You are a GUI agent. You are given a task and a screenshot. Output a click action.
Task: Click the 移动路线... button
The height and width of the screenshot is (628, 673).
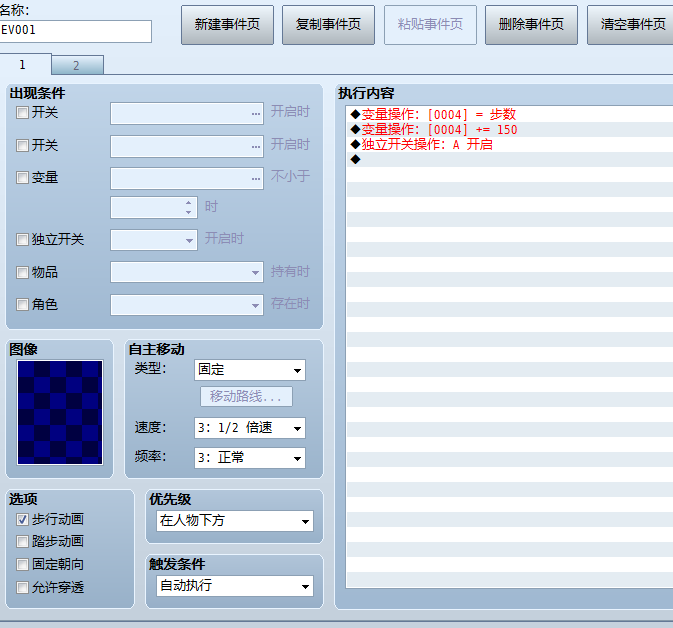246,396
